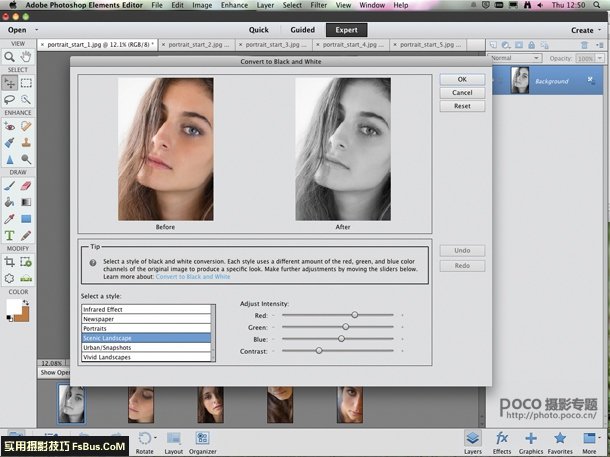Click the Layout icon in bottom bar
Screen dimensions: 610x457
[174, 440]
